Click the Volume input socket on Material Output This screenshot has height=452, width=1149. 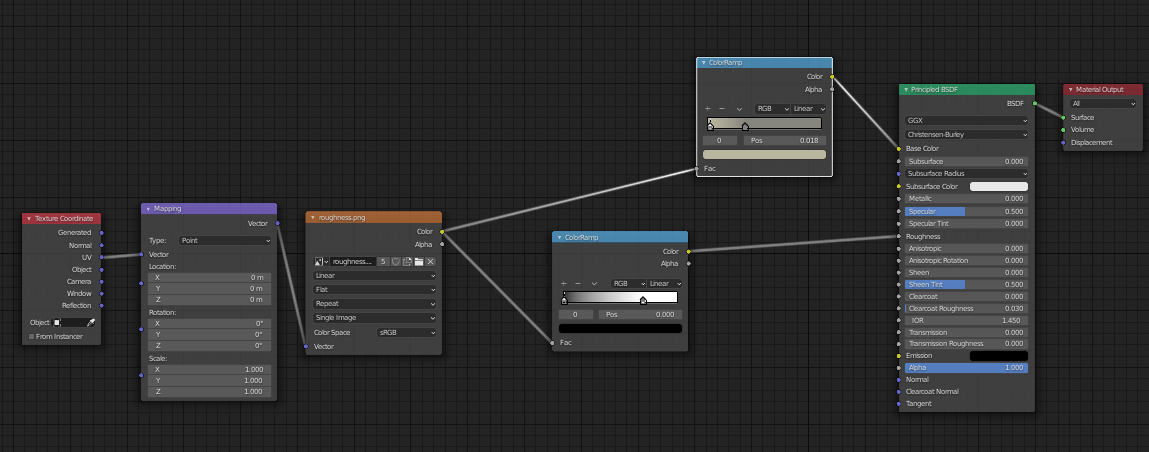pyautogui.click(x=1063, y=130)
